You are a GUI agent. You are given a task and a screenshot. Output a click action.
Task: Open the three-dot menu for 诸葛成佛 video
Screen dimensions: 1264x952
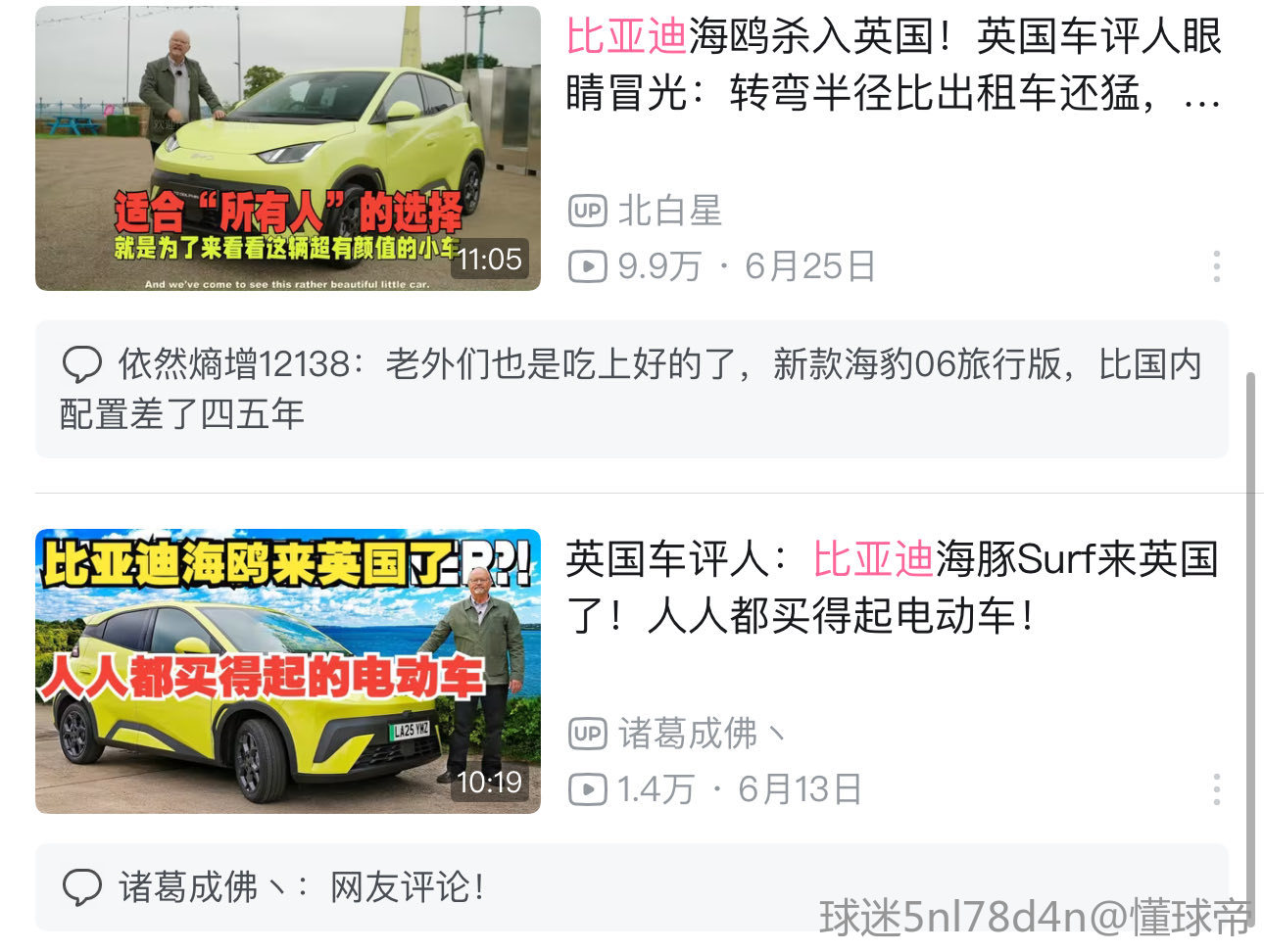(1216, 789)
